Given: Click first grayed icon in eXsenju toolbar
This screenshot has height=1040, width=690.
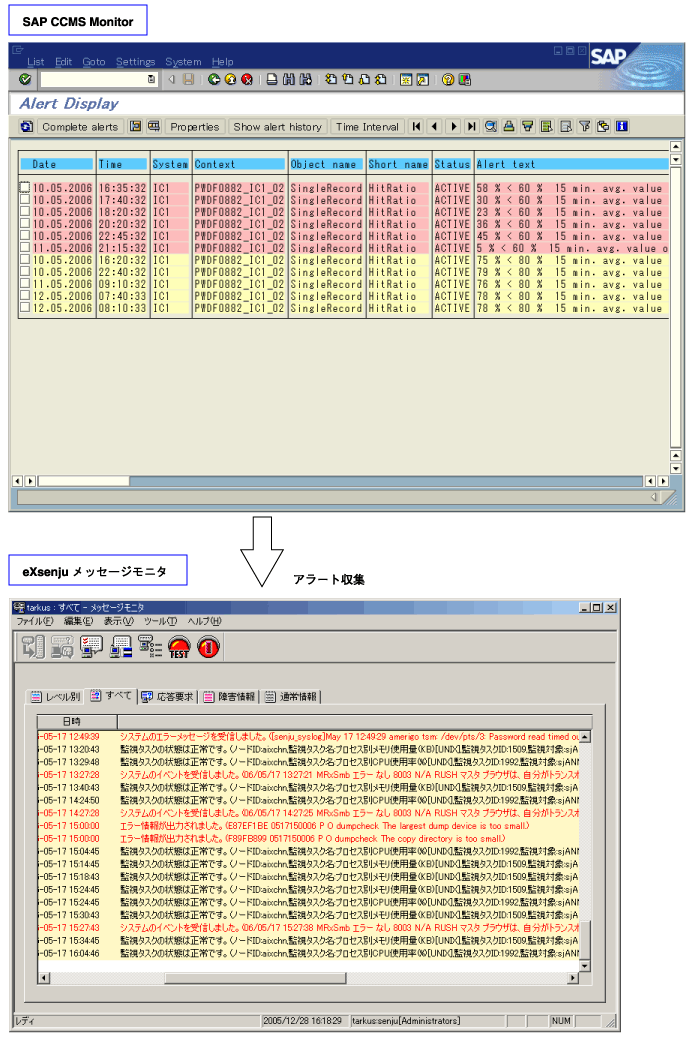Looking at the screenshot, I should pos(33,647).
